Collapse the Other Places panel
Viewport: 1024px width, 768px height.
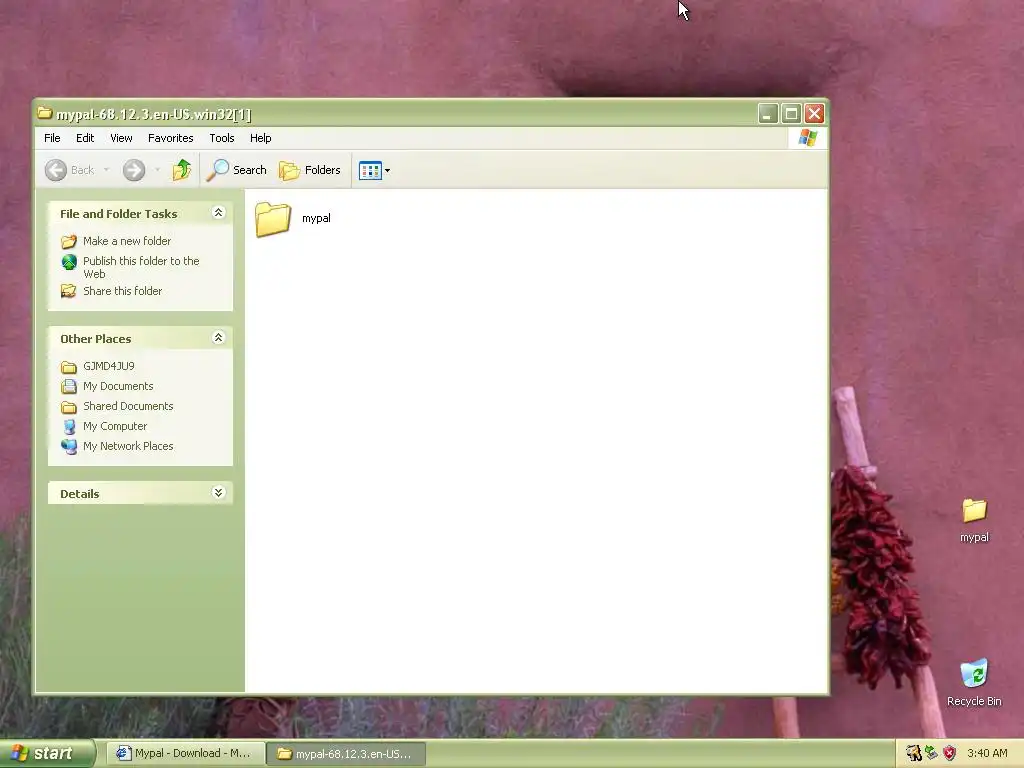point(219,338)
